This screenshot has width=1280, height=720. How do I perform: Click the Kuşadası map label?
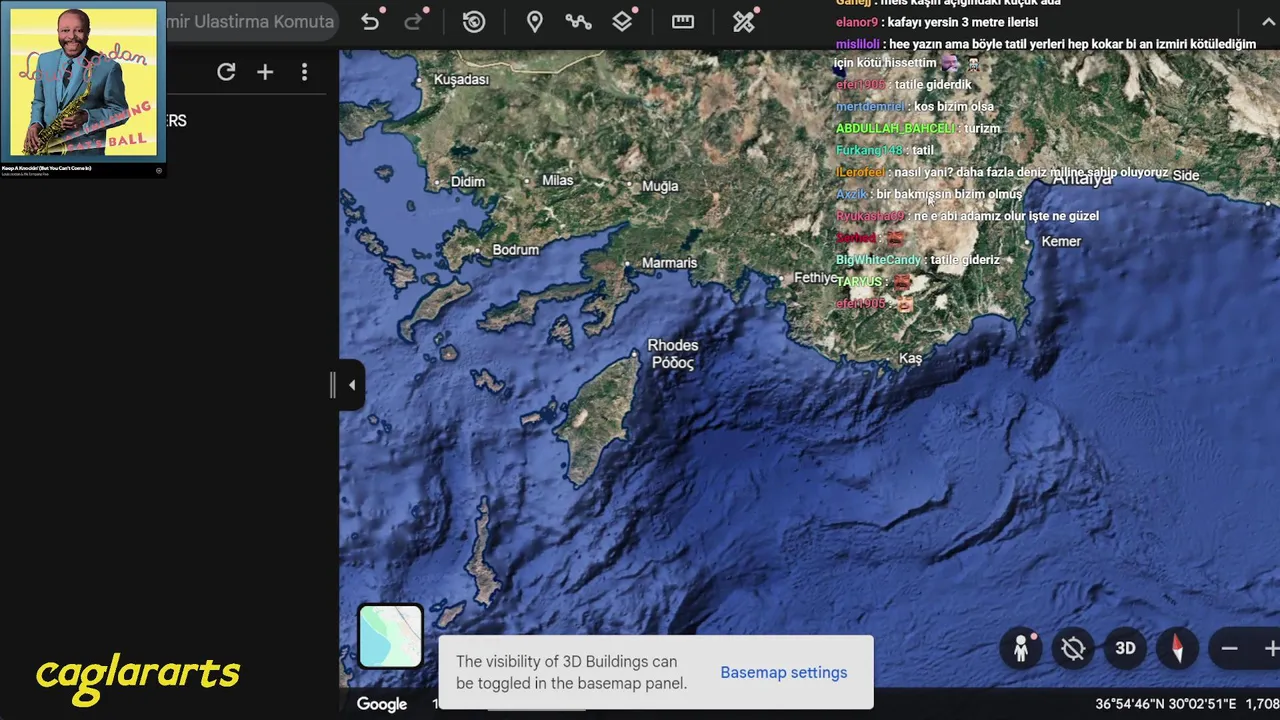(x=461, y=79)
